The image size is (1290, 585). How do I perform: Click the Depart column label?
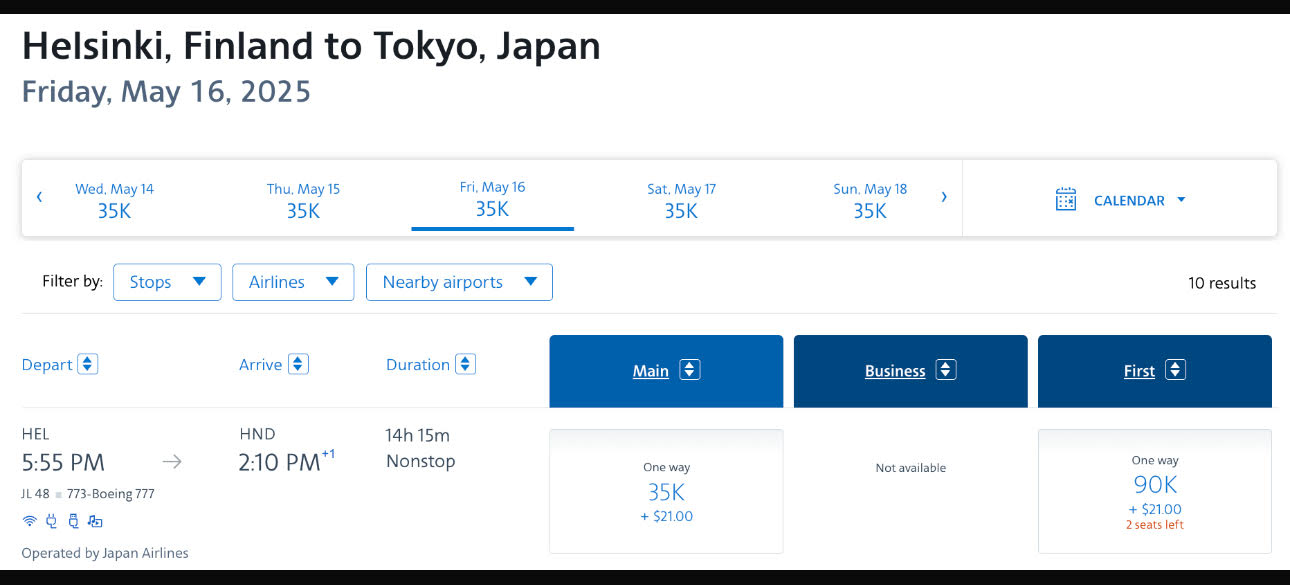(x=47, y=365)
